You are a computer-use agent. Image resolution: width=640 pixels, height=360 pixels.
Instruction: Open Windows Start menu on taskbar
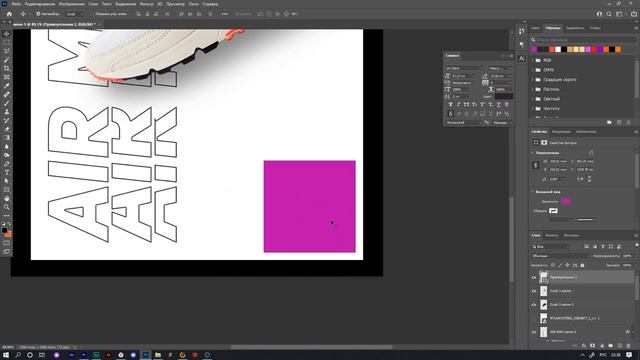point(6,355)
